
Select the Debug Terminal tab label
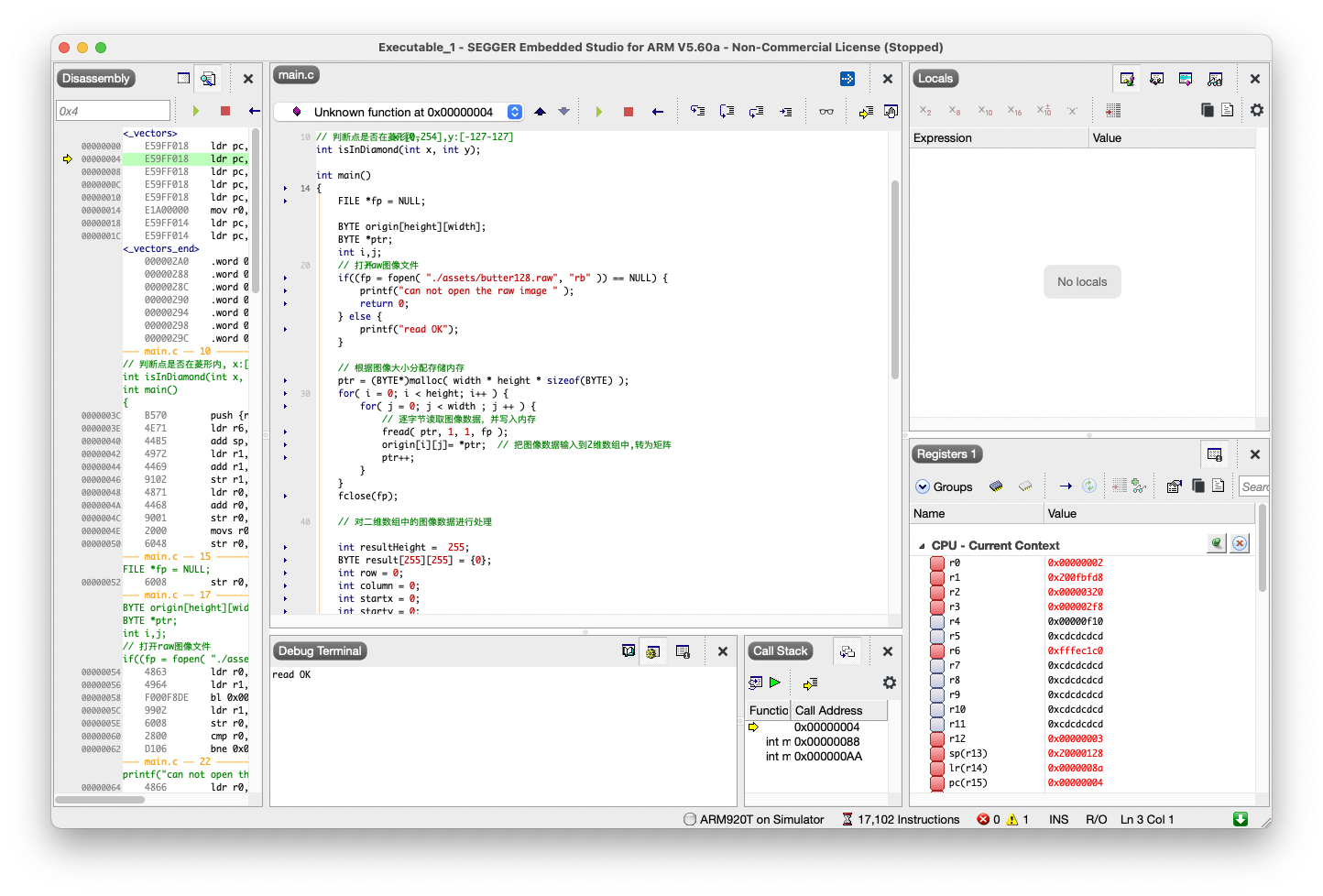(320, 651)
